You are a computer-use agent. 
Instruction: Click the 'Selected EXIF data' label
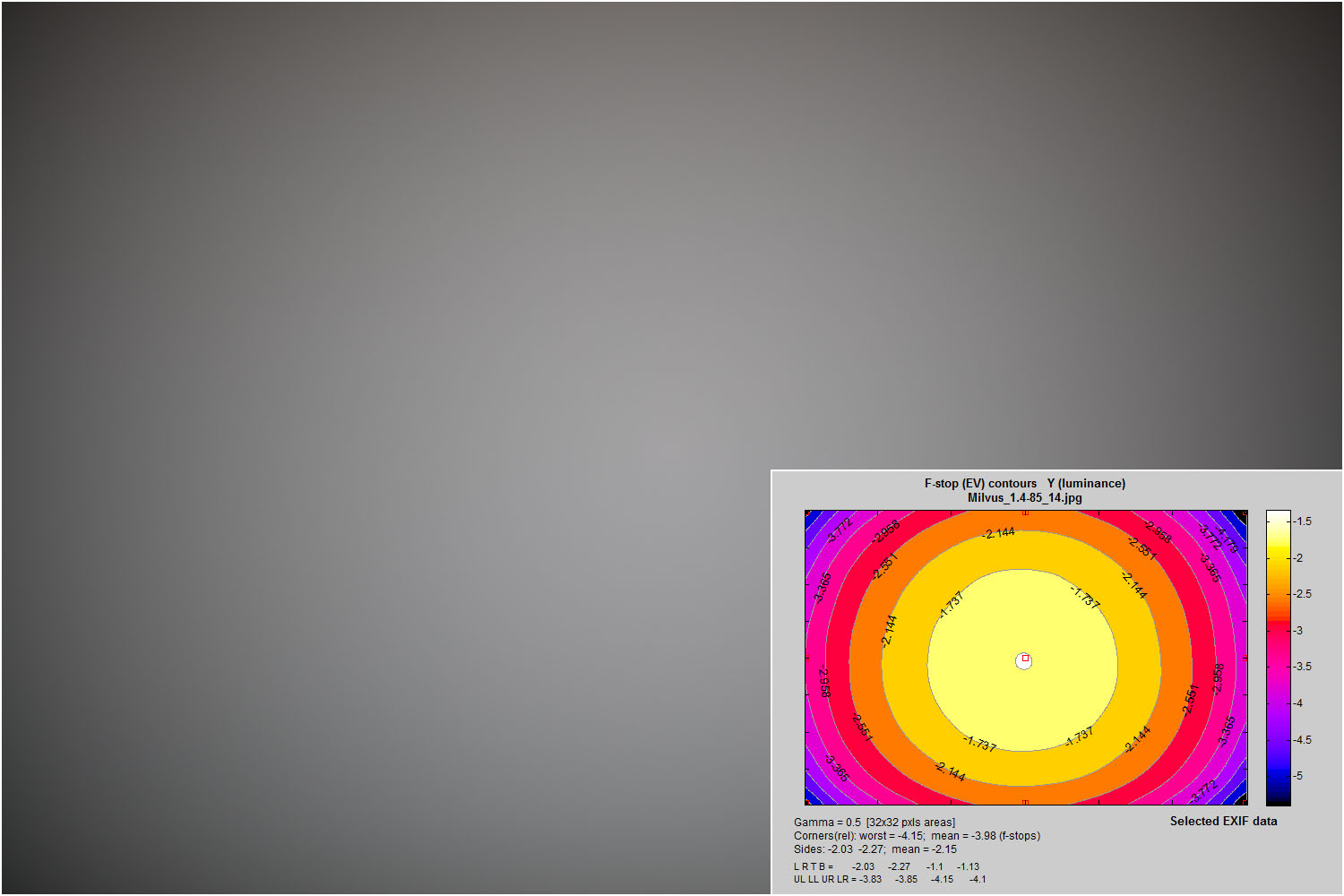pyautogui.click(x=1223, y=821)
